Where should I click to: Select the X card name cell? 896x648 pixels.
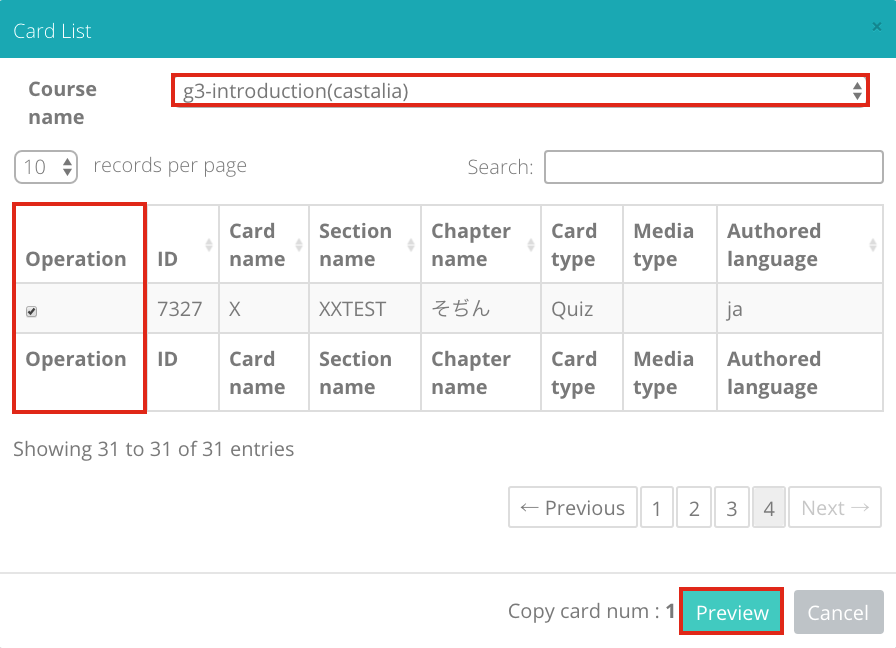(264, 309)
